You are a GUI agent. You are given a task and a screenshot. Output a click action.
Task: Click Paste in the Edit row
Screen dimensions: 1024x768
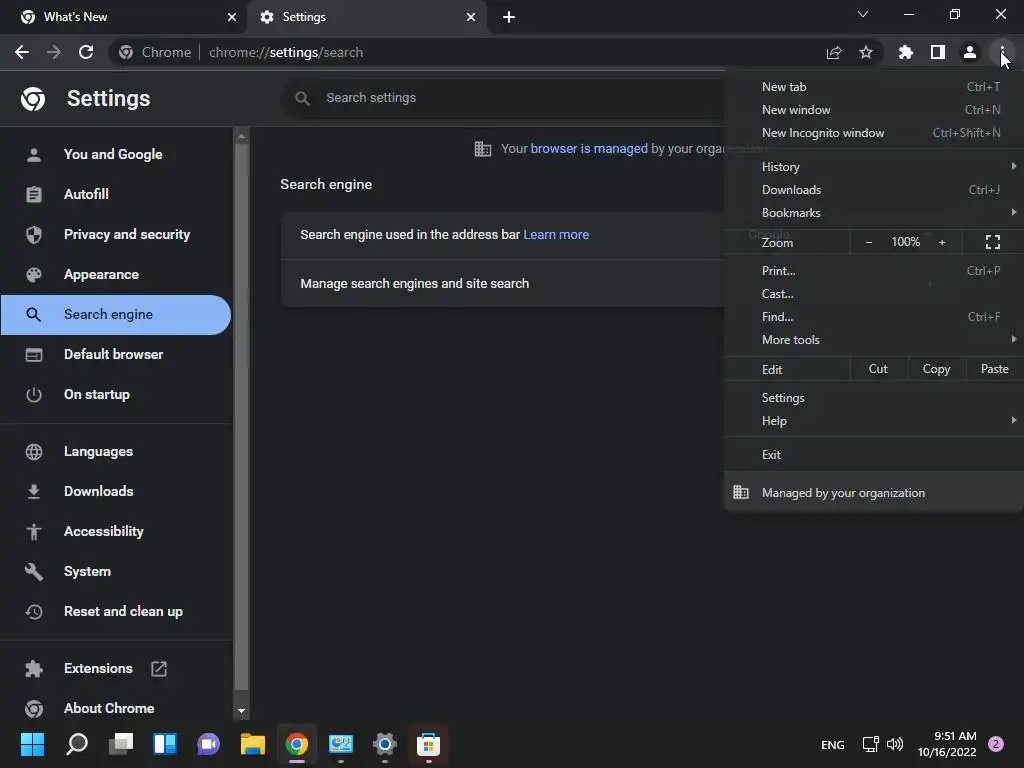pos(995,369)
